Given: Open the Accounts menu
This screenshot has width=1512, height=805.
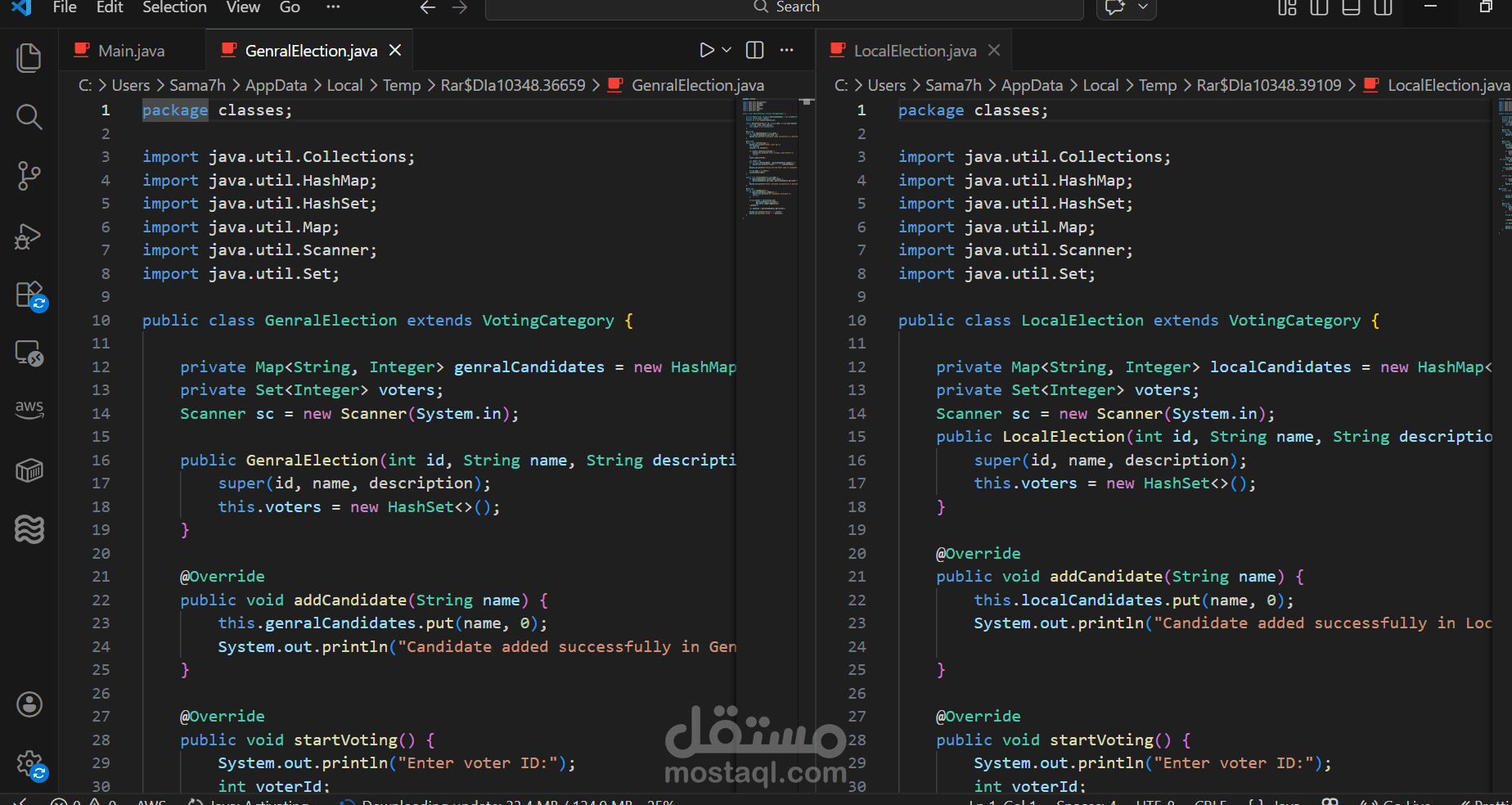Looking at the screenshot, I should point(29,704).
